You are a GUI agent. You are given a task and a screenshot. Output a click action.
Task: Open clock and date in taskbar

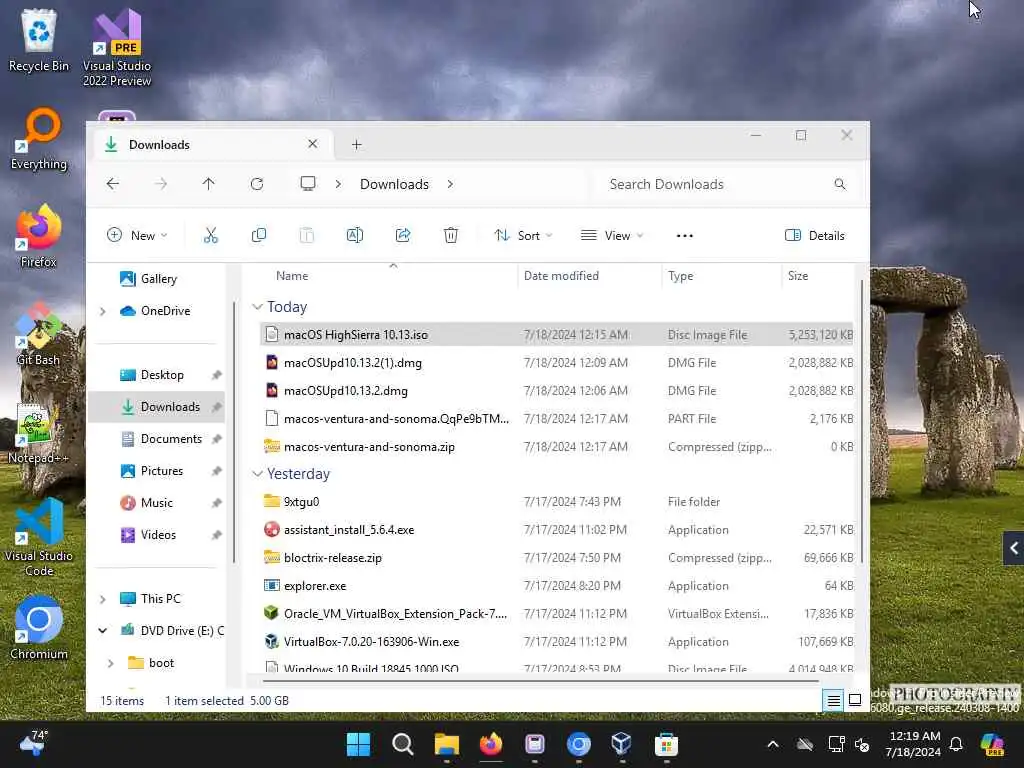[914, 744]
